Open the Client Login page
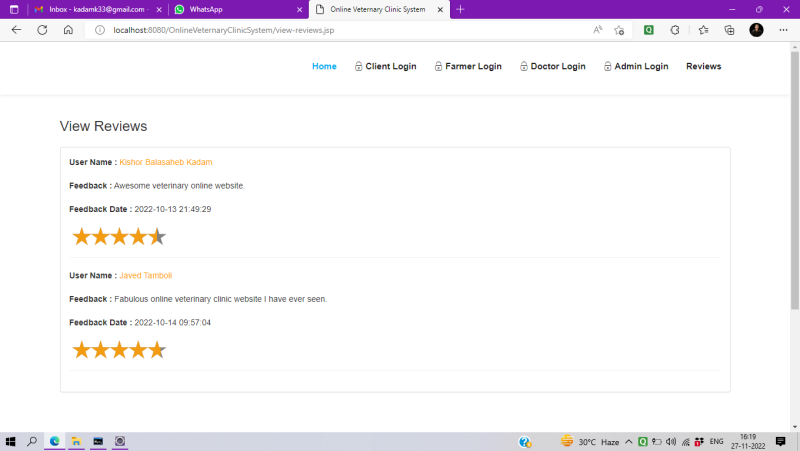Image resolution: width=800 pixels, height=451 pixels. [385, 66]
